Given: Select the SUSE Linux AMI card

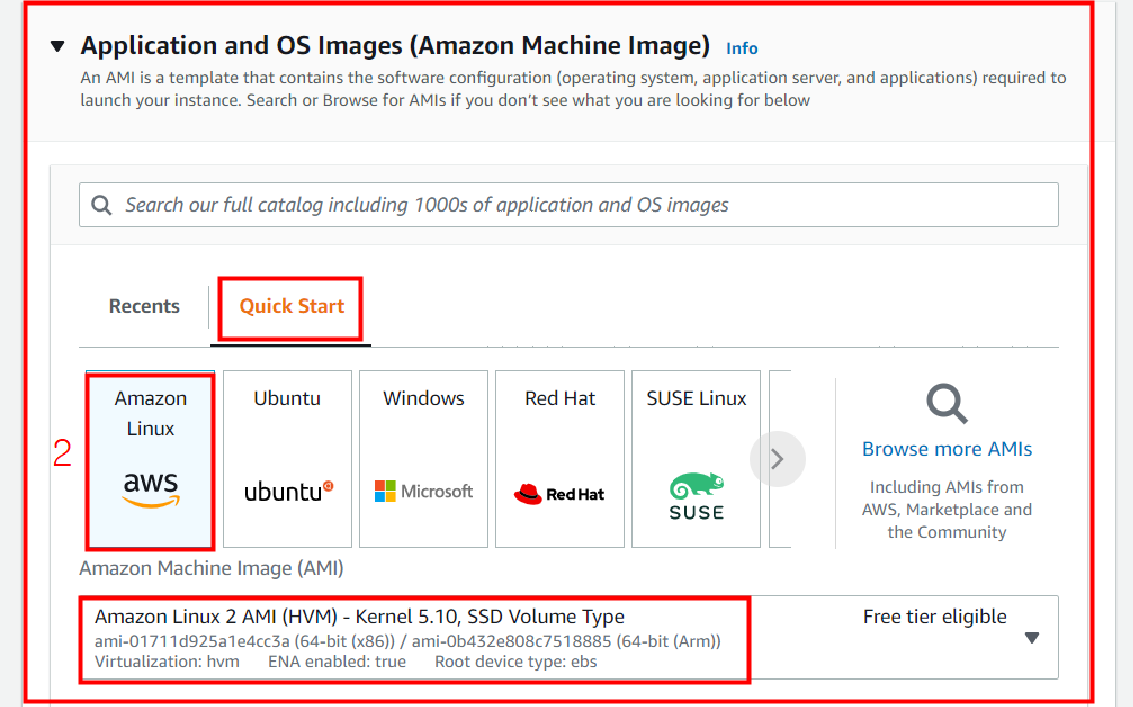Looking at the screenshot, I should (696, 459).
